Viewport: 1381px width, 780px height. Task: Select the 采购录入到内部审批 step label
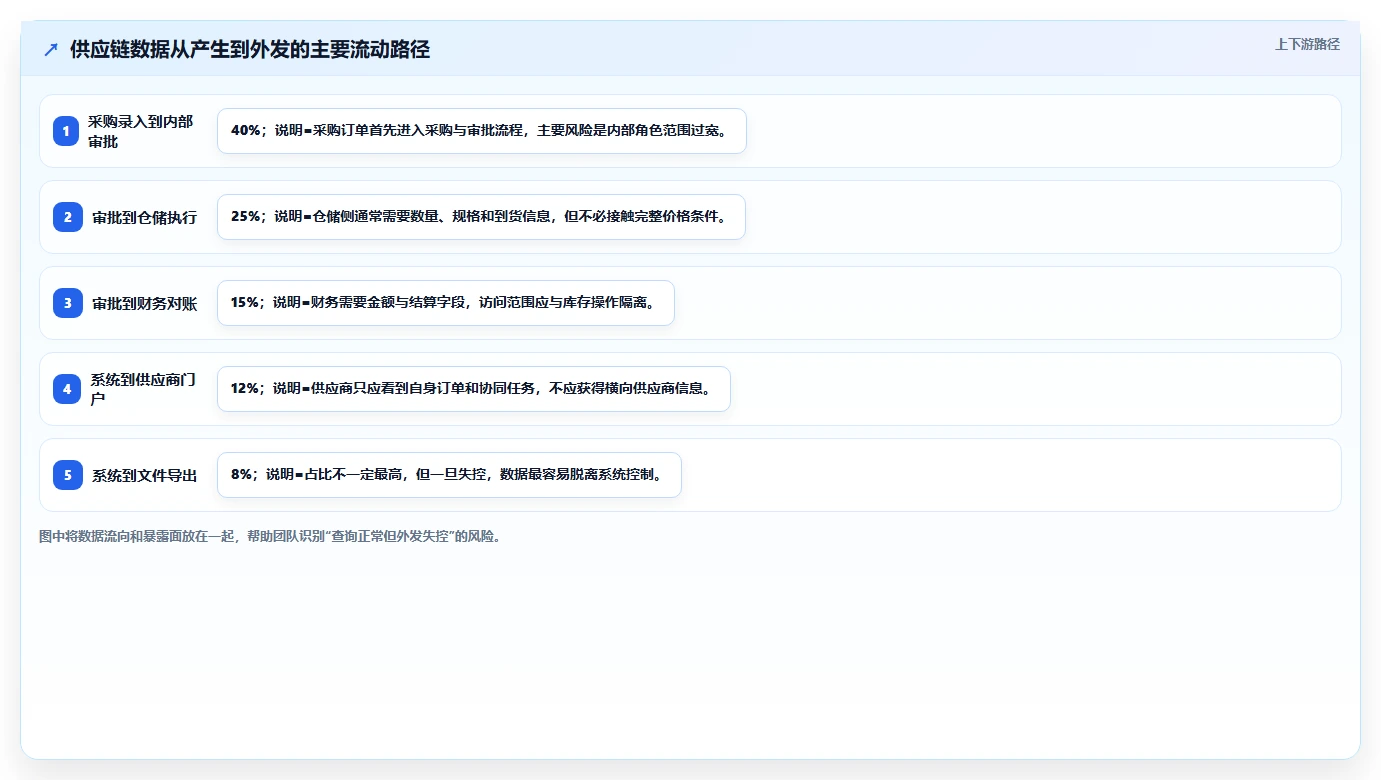[x=141, y=131]
